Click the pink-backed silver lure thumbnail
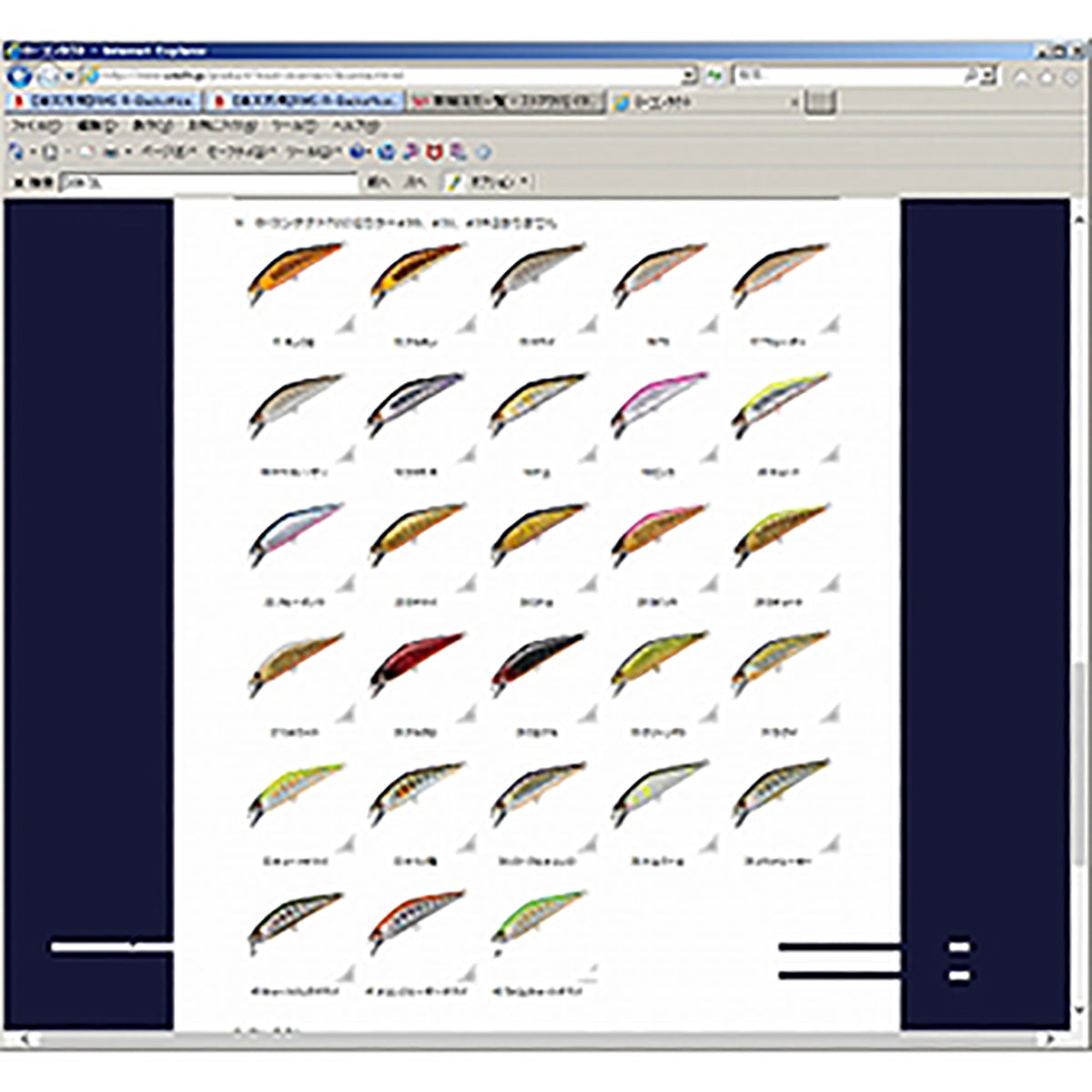This screenshot has height=1092, width=1092. pyautogui.click(x=659, y=404)
